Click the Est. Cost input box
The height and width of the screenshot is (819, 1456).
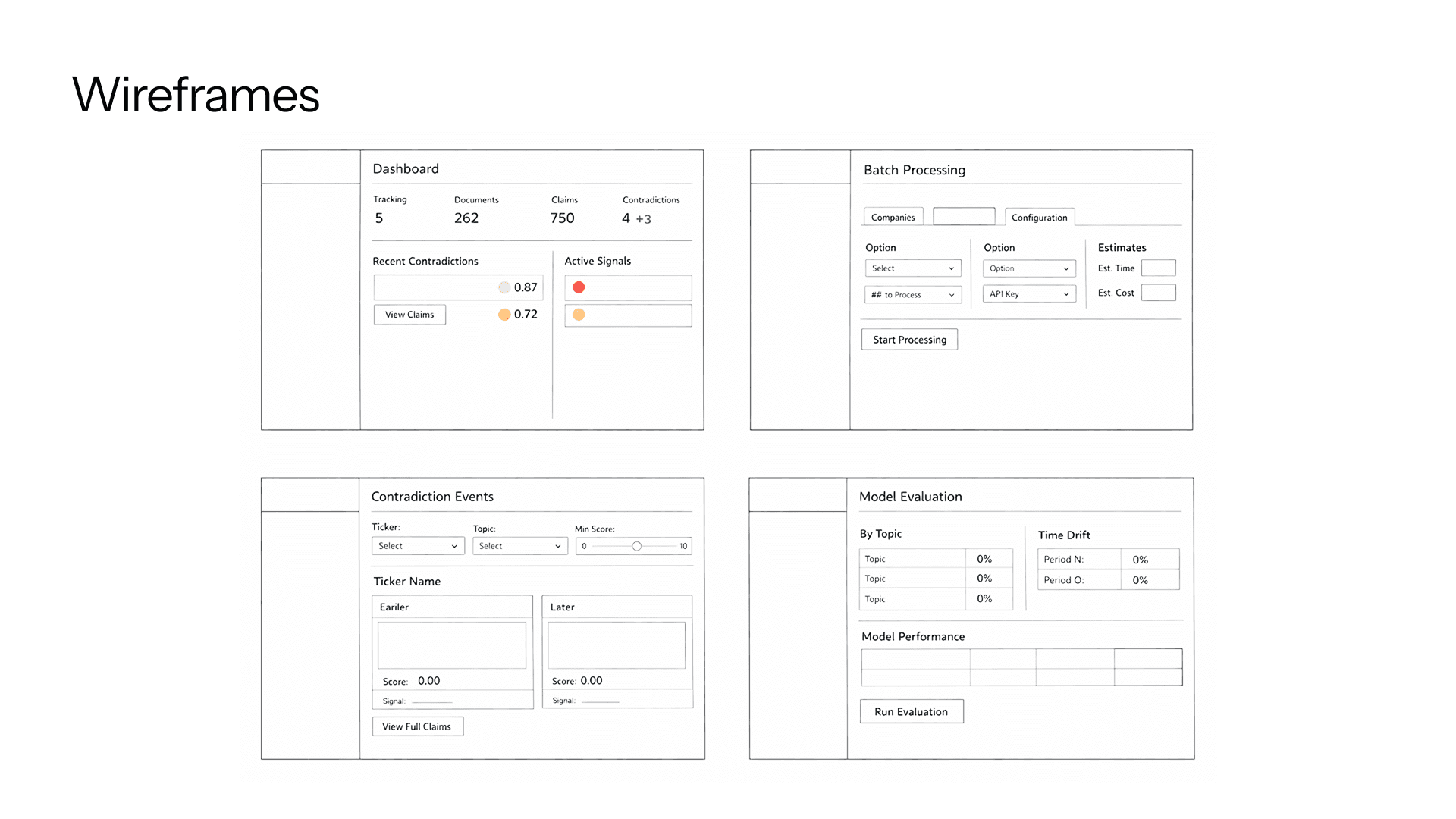pos(1158,293)
